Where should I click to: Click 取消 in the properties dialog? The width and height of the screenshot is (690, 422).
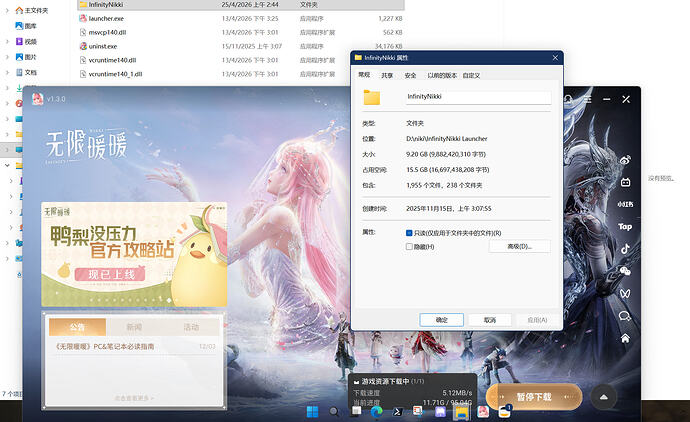pyautogui.click(x=490, y=320)
